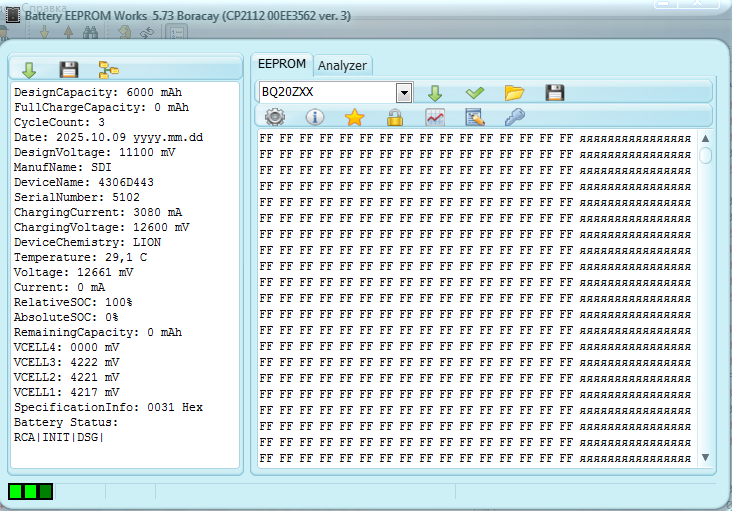Save EEPROM dump with right panel floppy icon

555,93
